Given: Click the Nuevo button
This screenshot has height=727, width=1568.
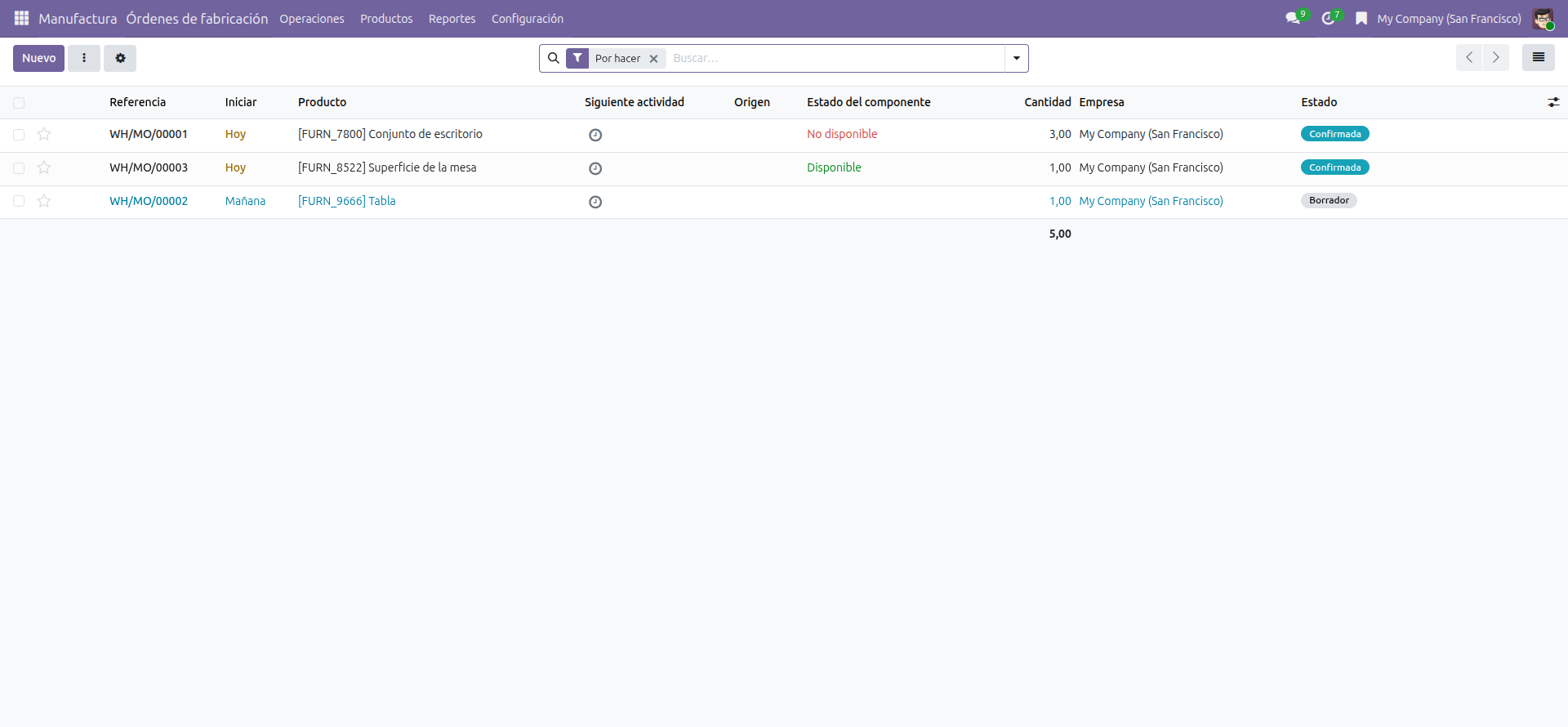Looking at the screenshot, I should 38,58.
